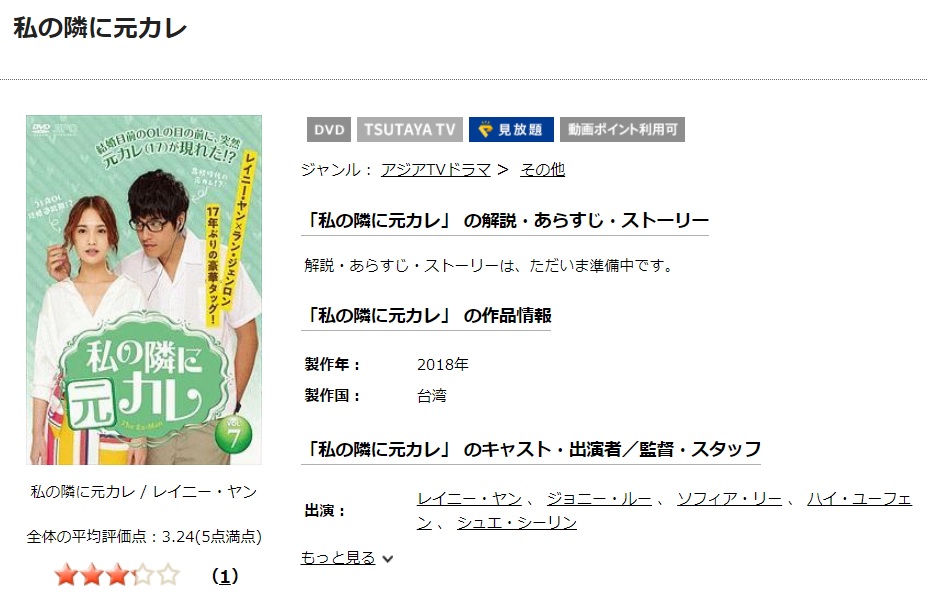Open cast member レイニー・ヤン
This screenshot has width=928, height=602.
pos(469,499)
